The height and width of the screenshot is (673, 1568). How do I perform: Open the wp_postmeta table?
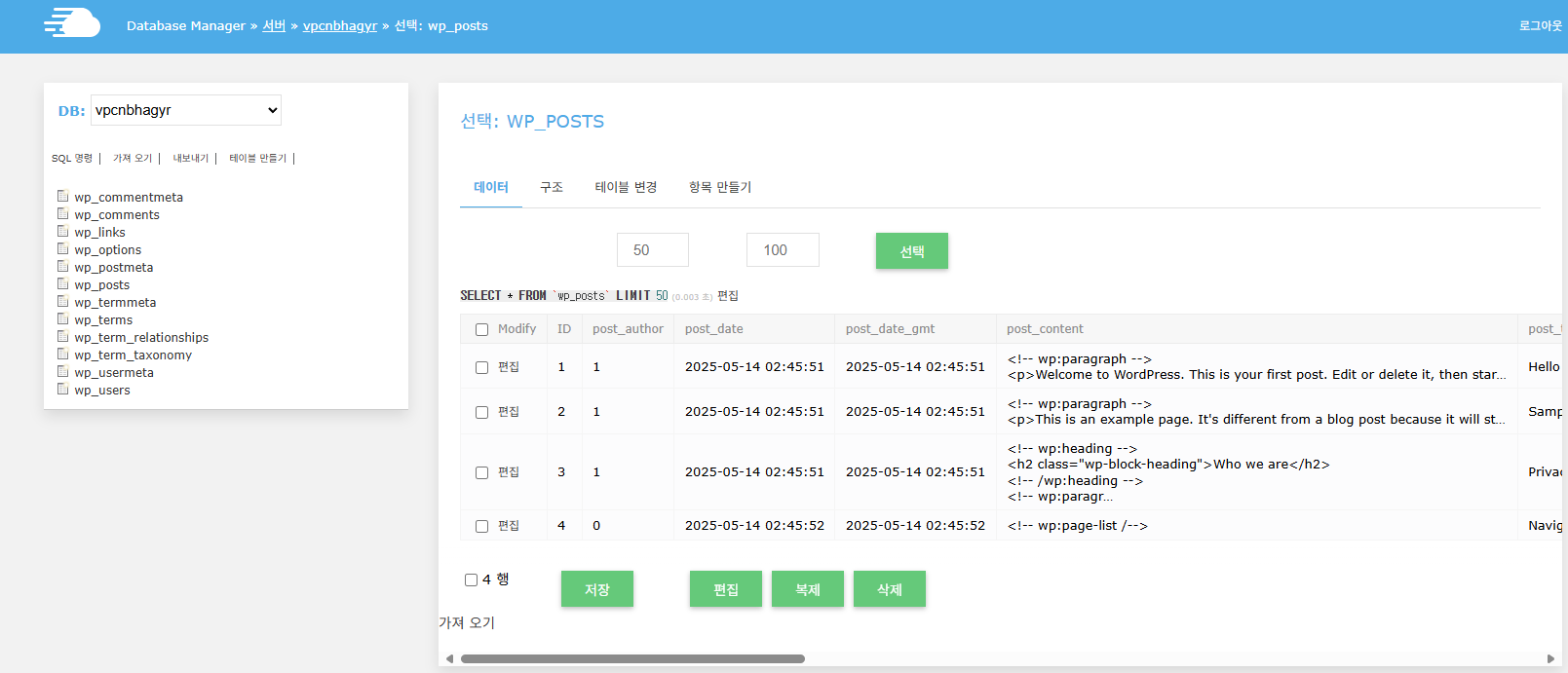(x=114, y=268)
